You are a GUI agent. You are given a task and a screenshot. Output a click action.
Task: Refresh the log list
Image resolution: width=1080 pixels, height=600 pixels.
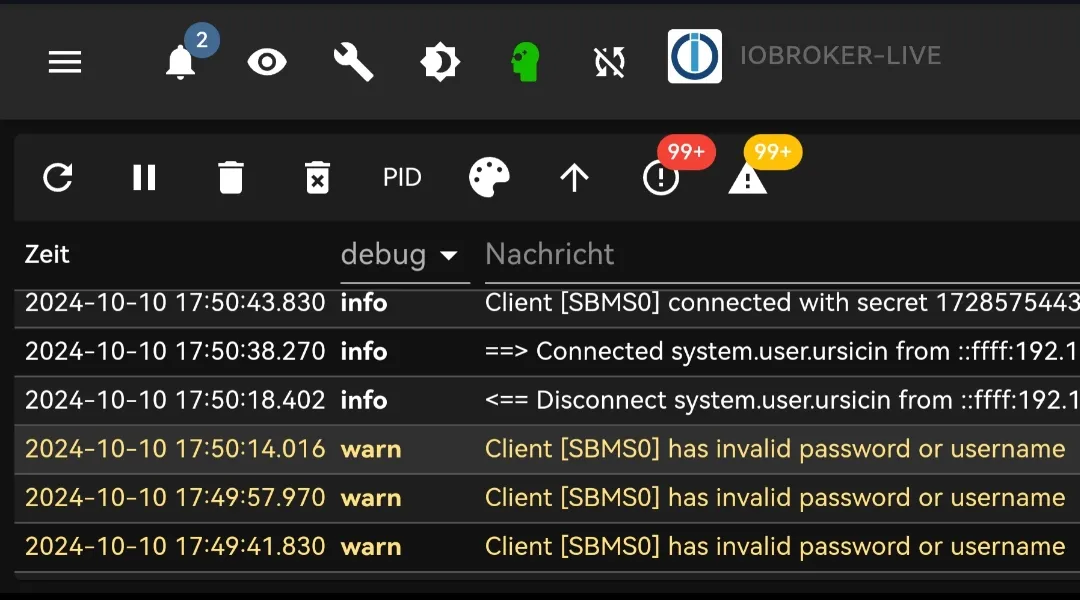[x=58, y=178]
